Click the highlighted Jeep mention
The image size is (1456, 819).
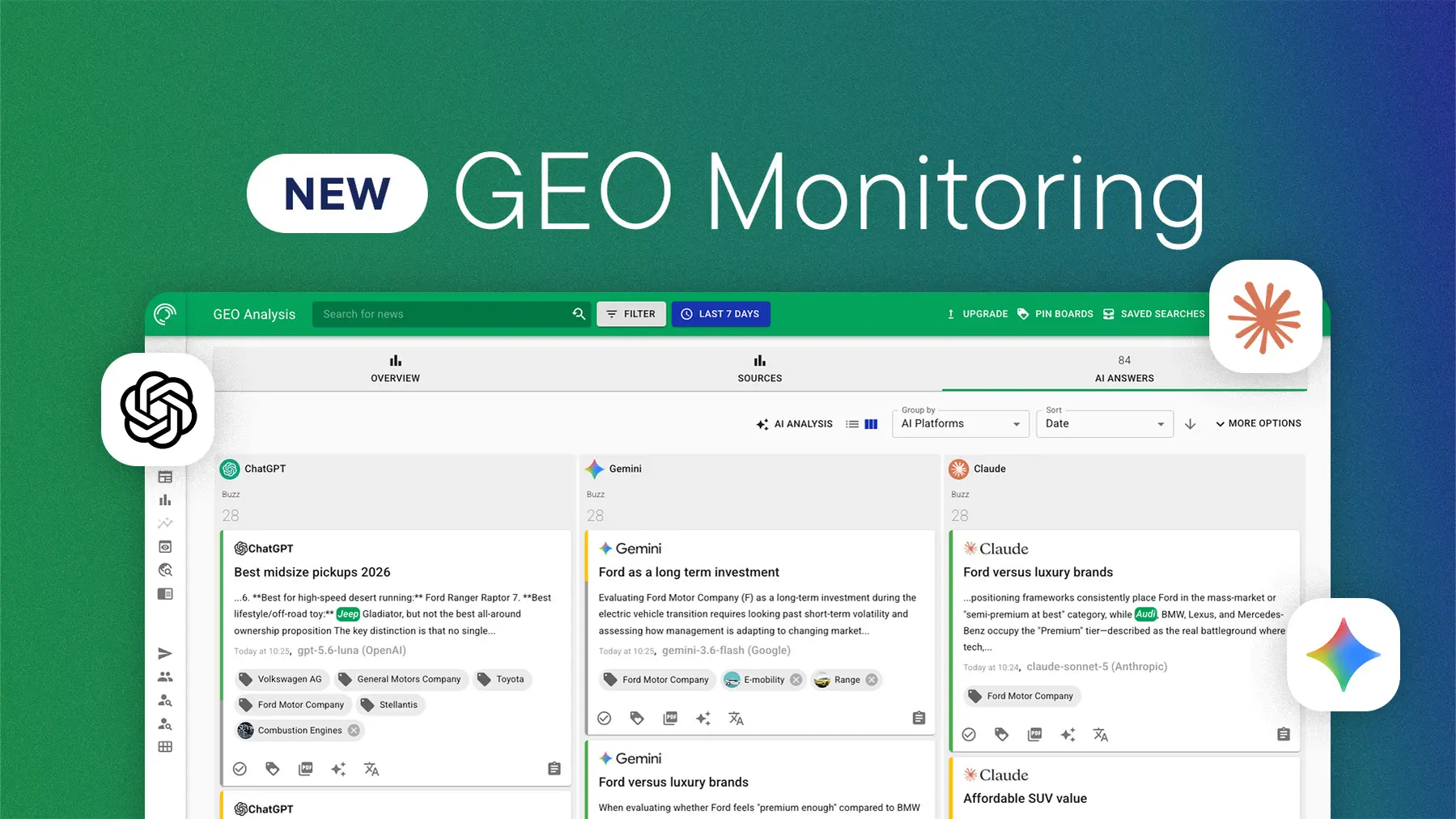(x=348, y=614)
